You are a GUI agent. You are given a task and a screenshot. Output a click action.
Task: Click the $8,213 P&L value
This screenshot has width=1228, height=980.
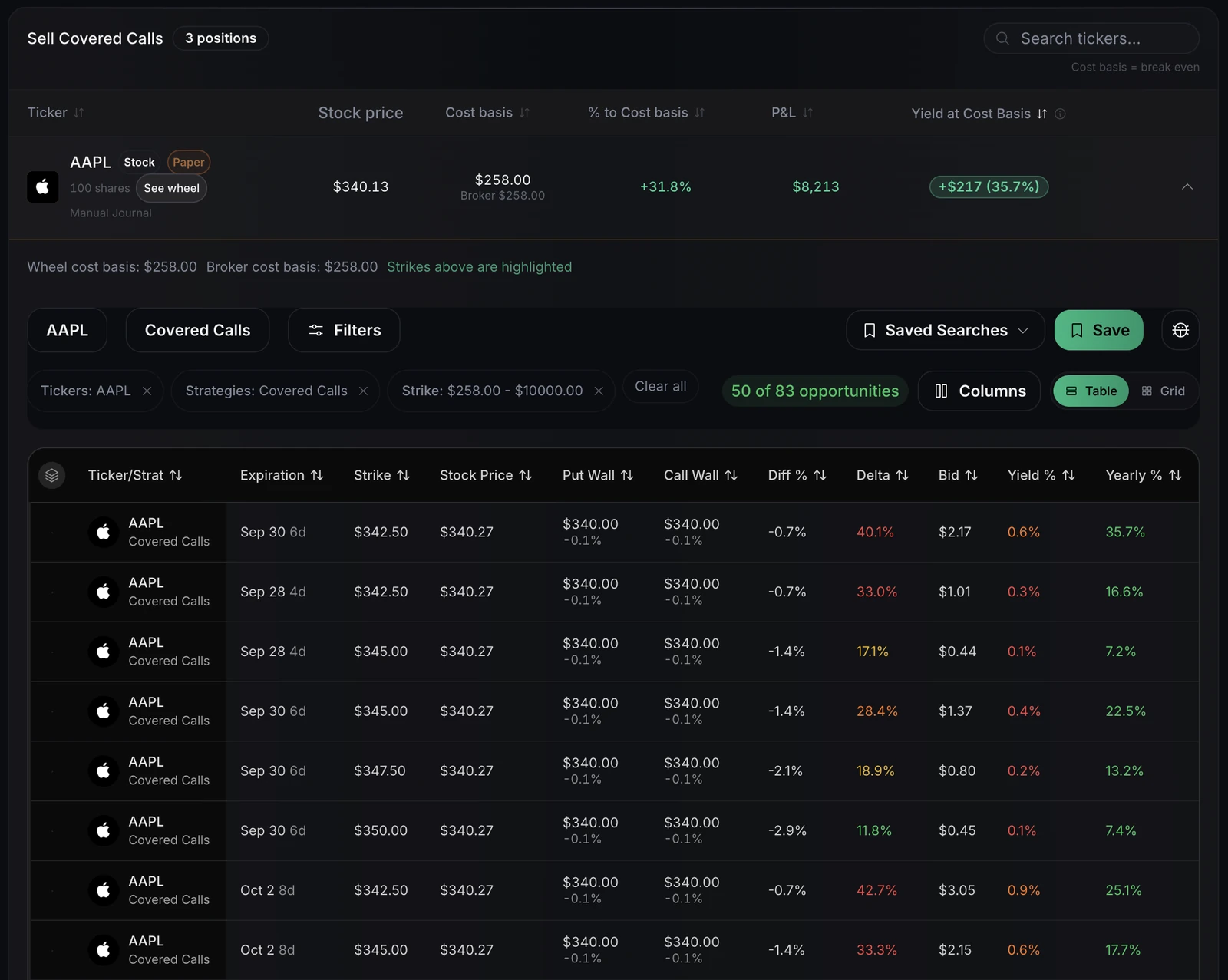tap(815, 186)
